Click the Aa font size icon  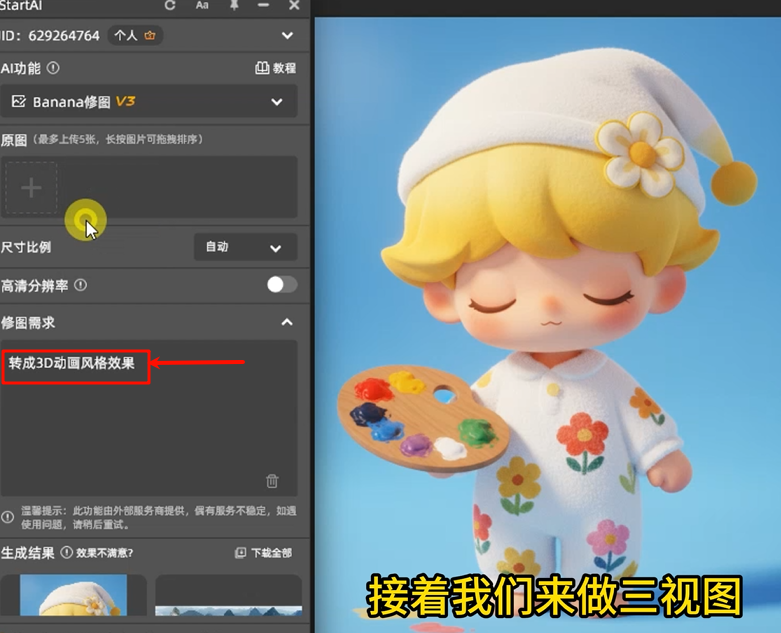click(x=202, y=6)
